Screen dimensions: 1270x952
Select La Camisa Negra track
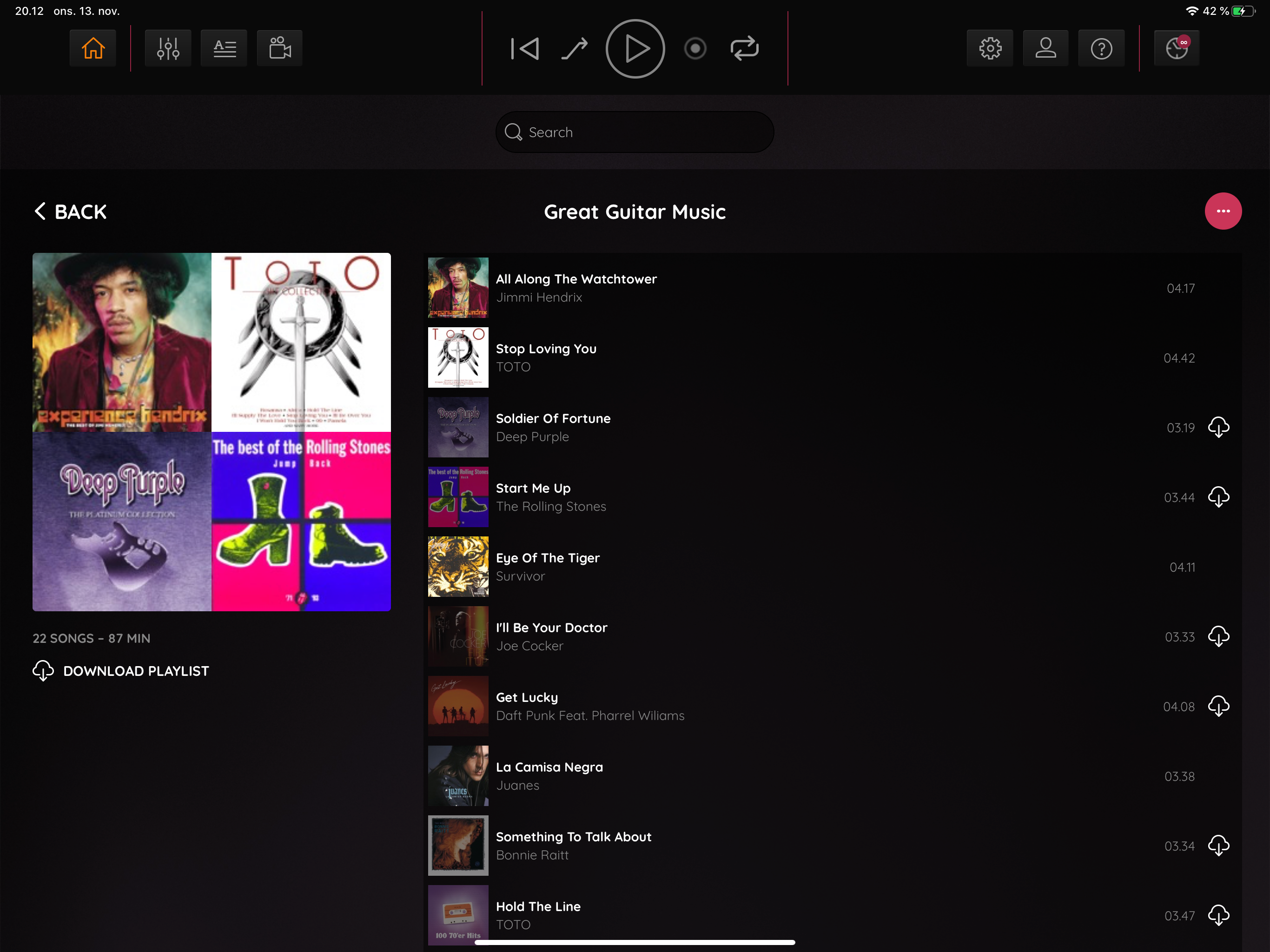coord(832,776)
